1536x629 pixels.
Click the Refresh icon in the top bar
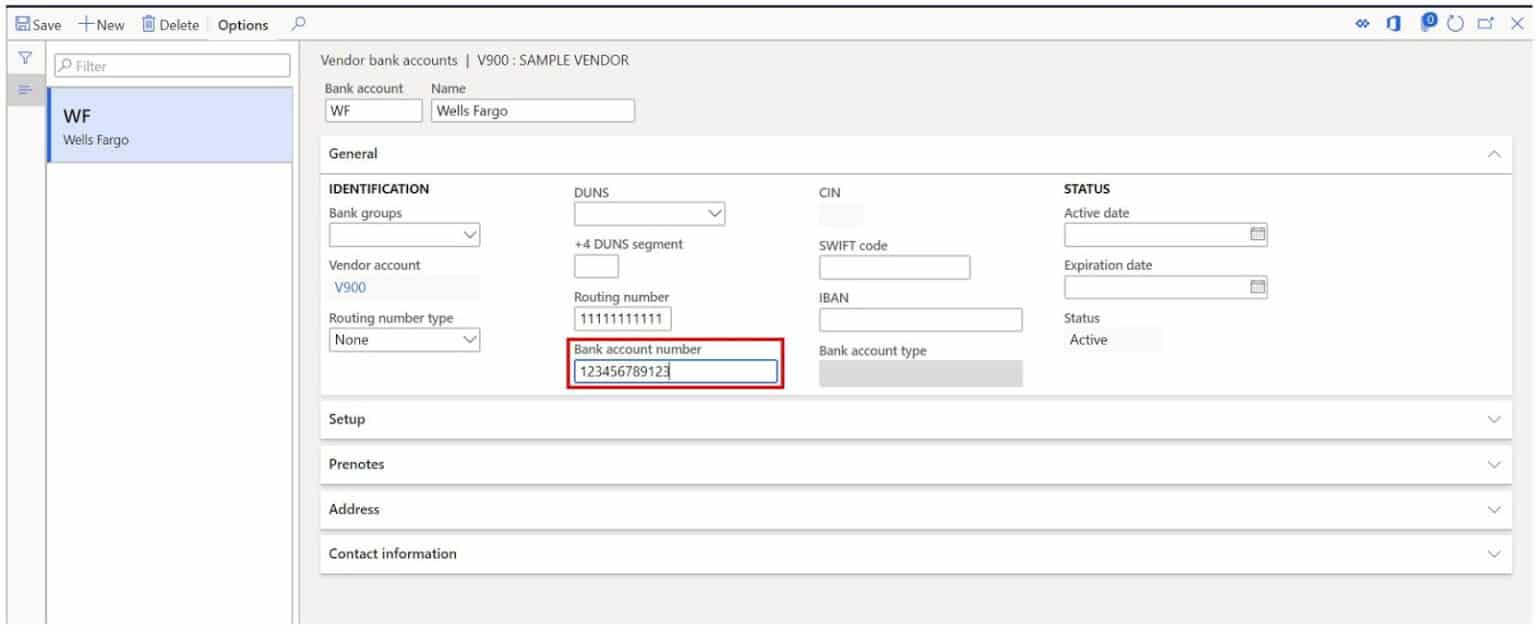tap(1455, 23)
